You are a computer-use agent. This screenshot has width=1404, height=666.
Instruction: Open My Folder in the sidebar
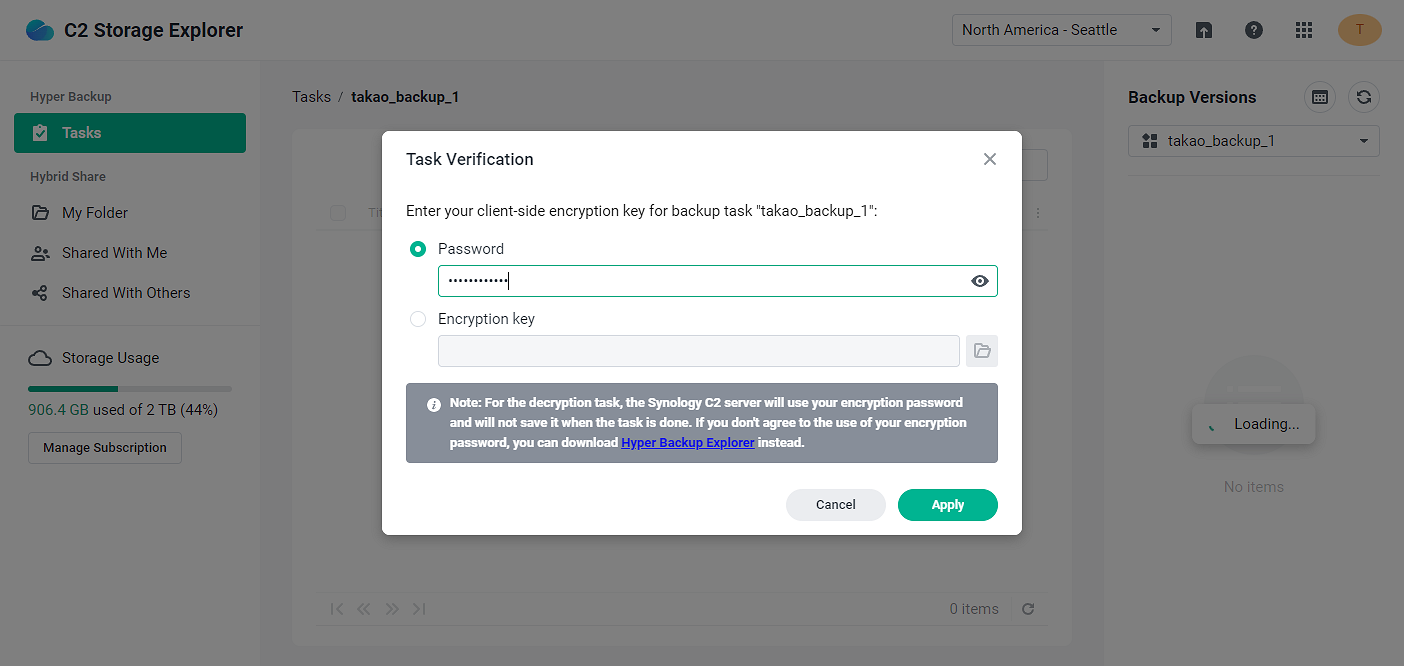coord(94,213)
